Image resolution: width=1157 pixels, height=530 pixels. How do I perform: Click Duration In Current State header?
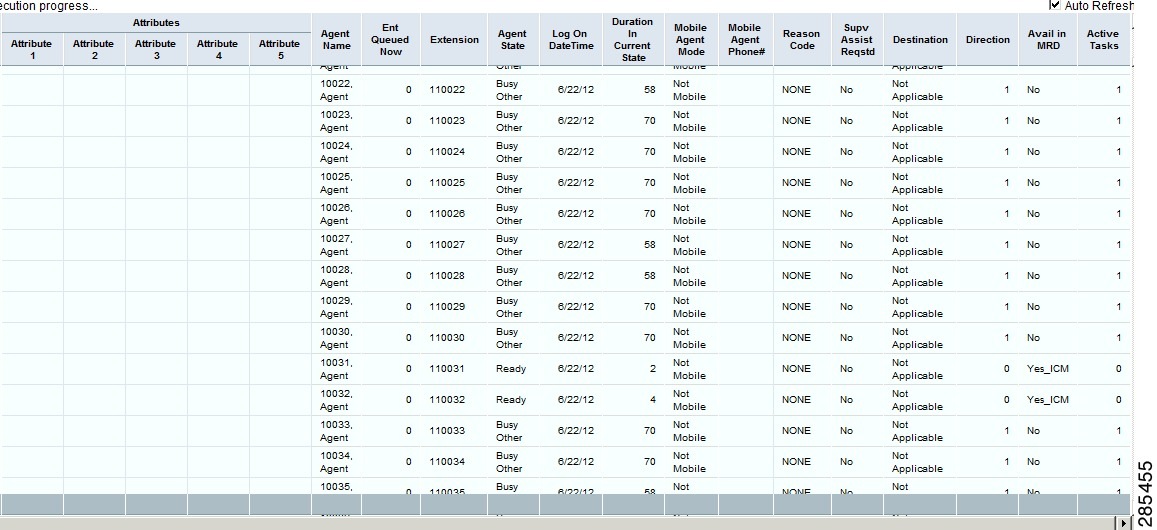[632, 40]
